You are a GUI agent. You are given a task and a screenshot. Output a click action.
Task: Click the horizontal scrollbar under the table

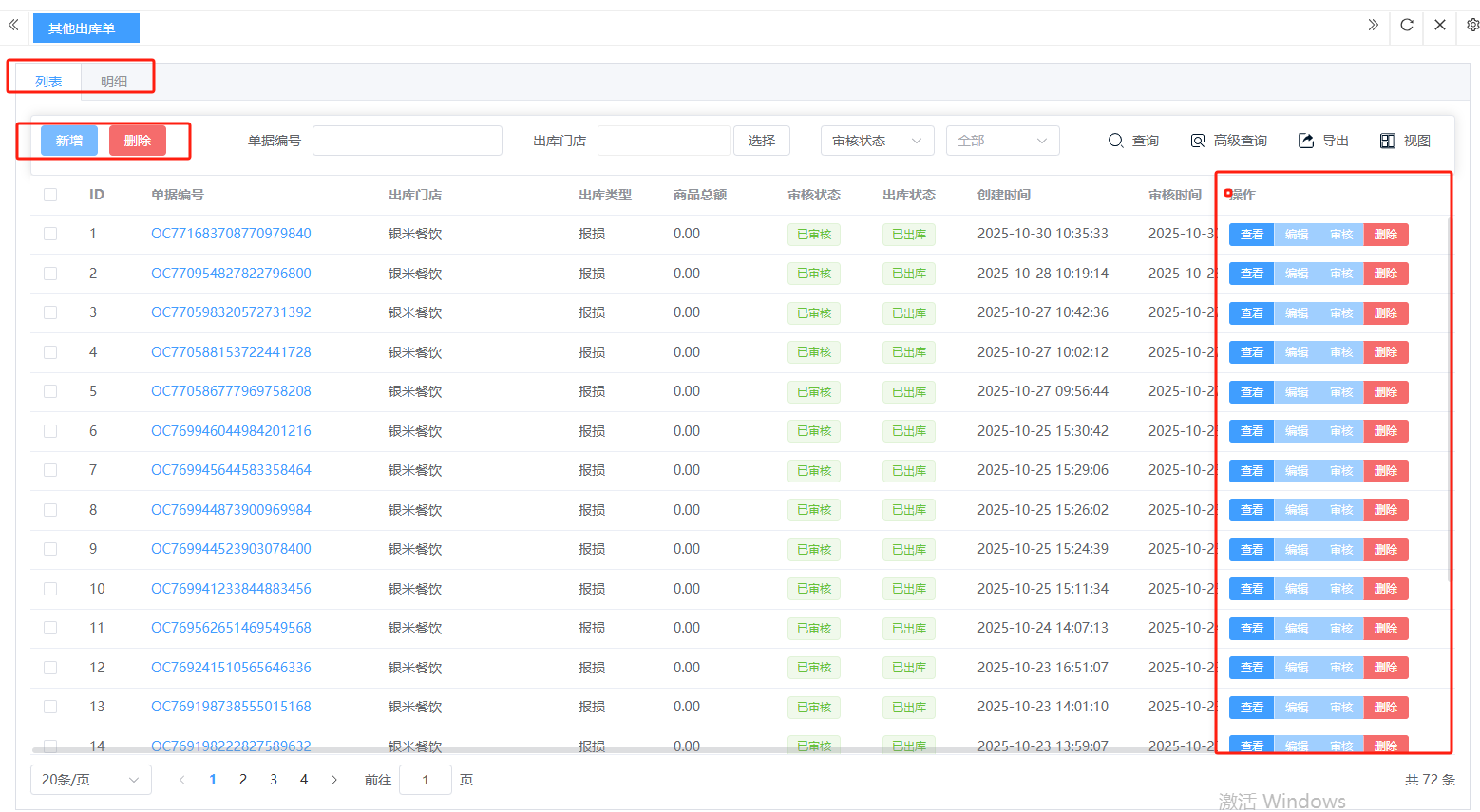click(570, 749)
